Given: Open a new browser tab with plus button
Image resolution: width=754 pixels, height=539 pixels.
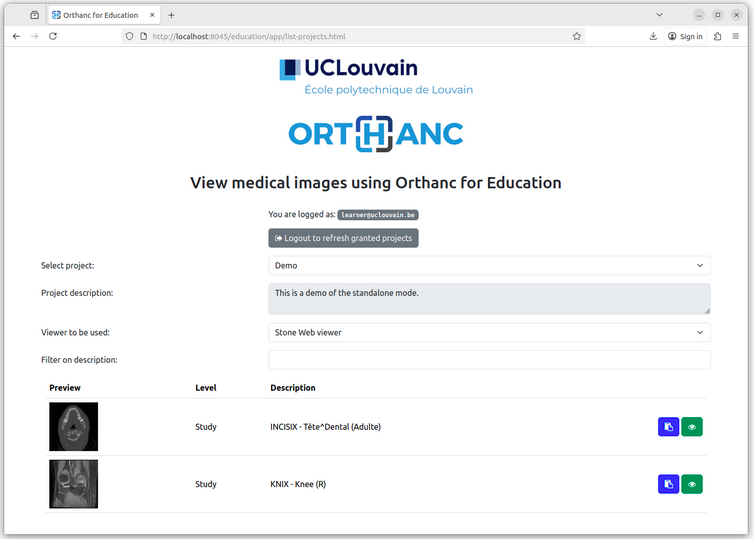Looking at the screenshot, I should (171, 15).
